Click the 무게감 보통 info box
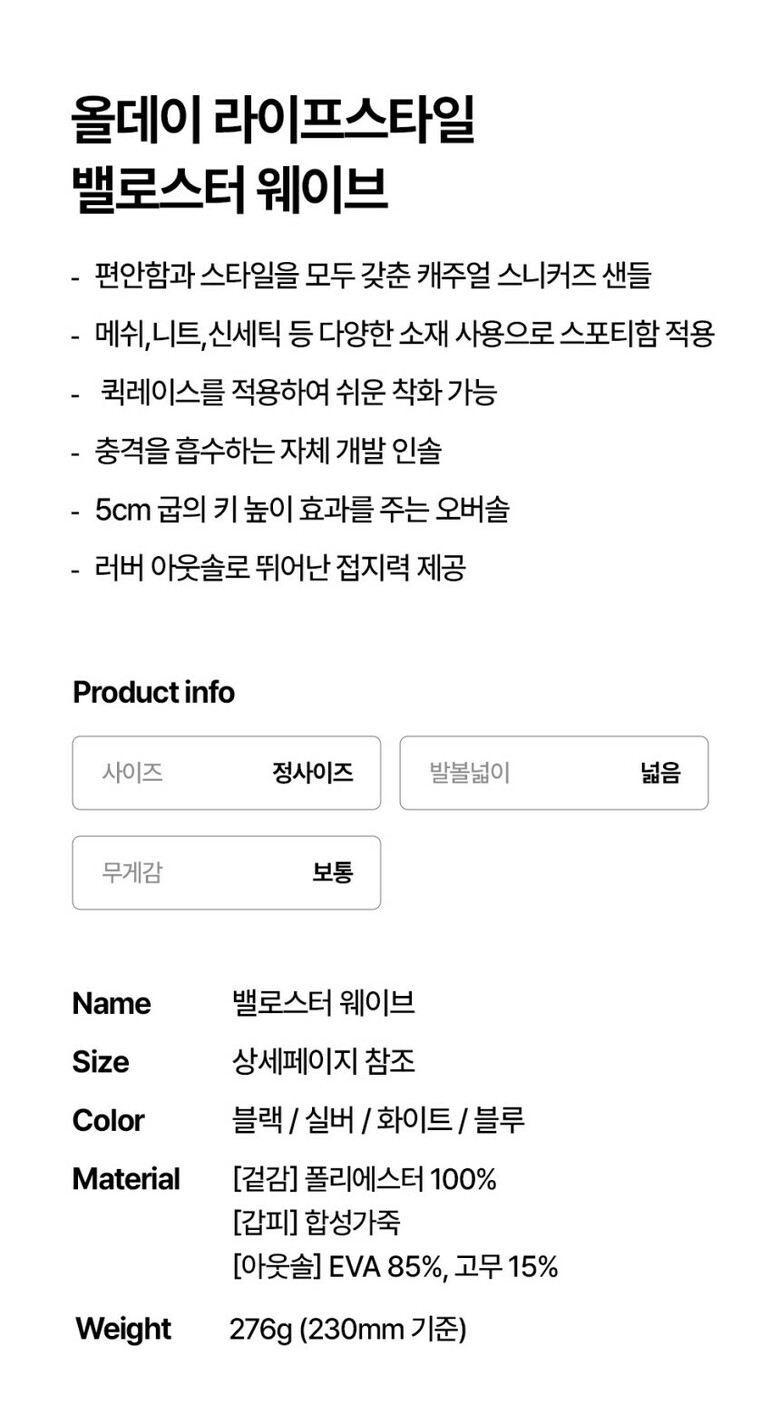This screenshot has height=1414, width=780. [226, 872]
